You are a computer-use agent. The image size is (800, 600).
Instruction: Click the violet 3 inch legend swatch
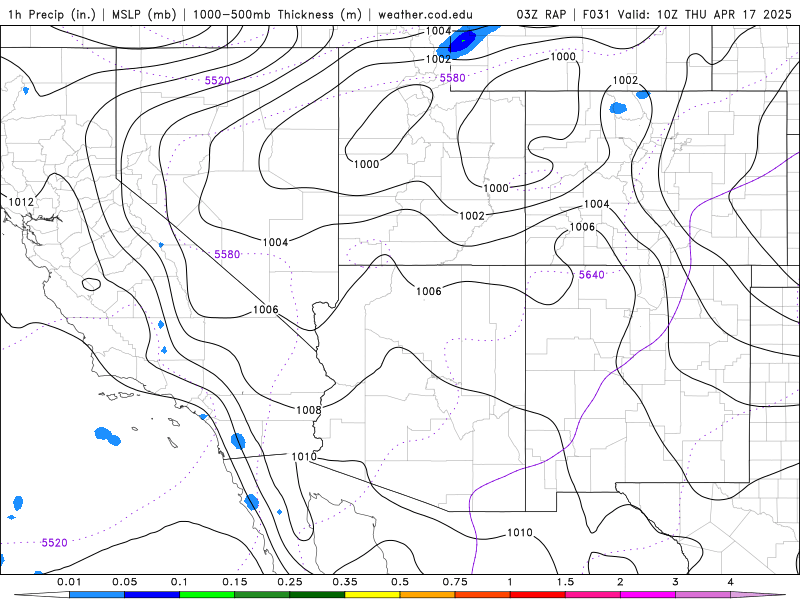703,595
